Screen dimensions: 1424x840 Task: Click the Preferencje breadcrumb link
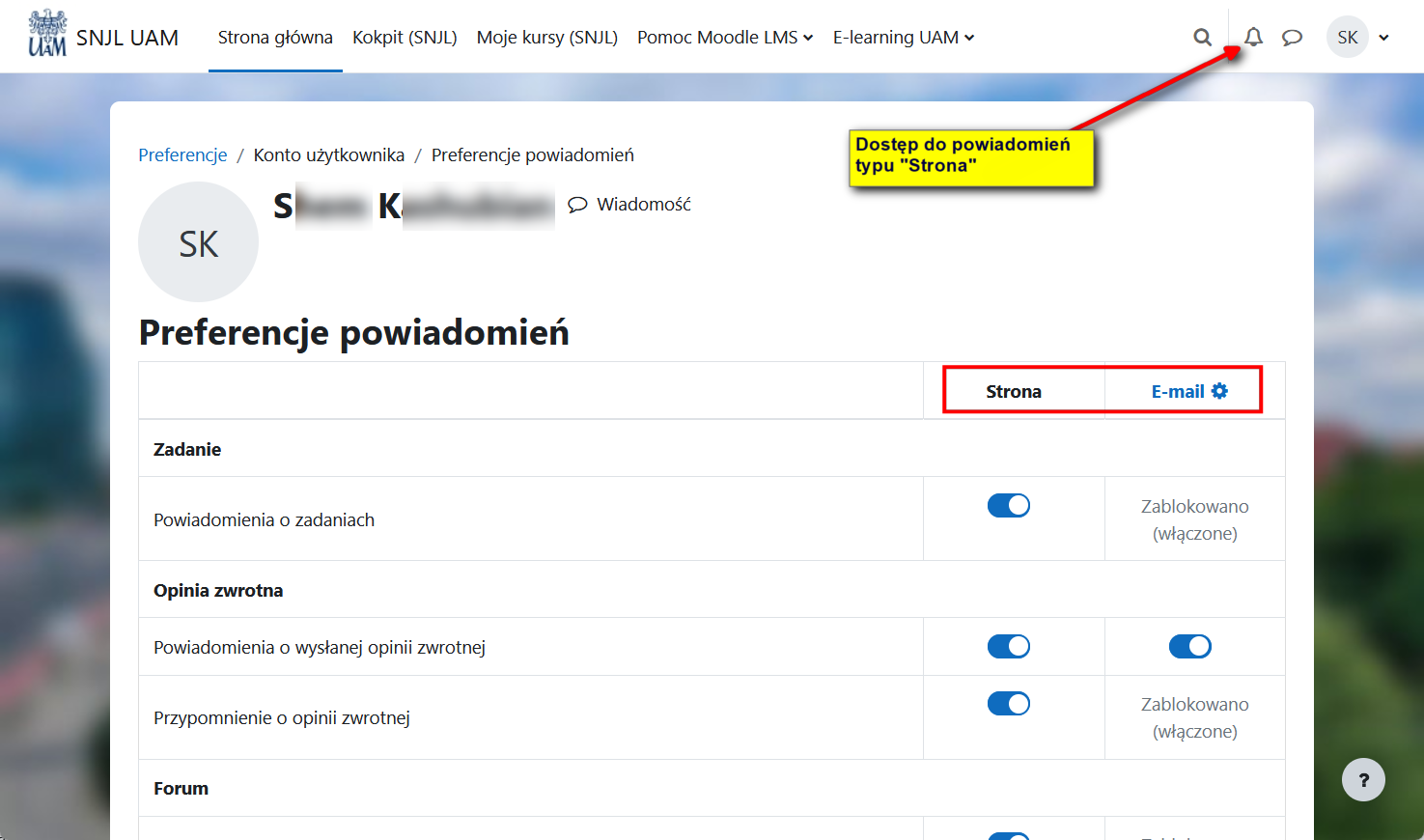point(182,155)
